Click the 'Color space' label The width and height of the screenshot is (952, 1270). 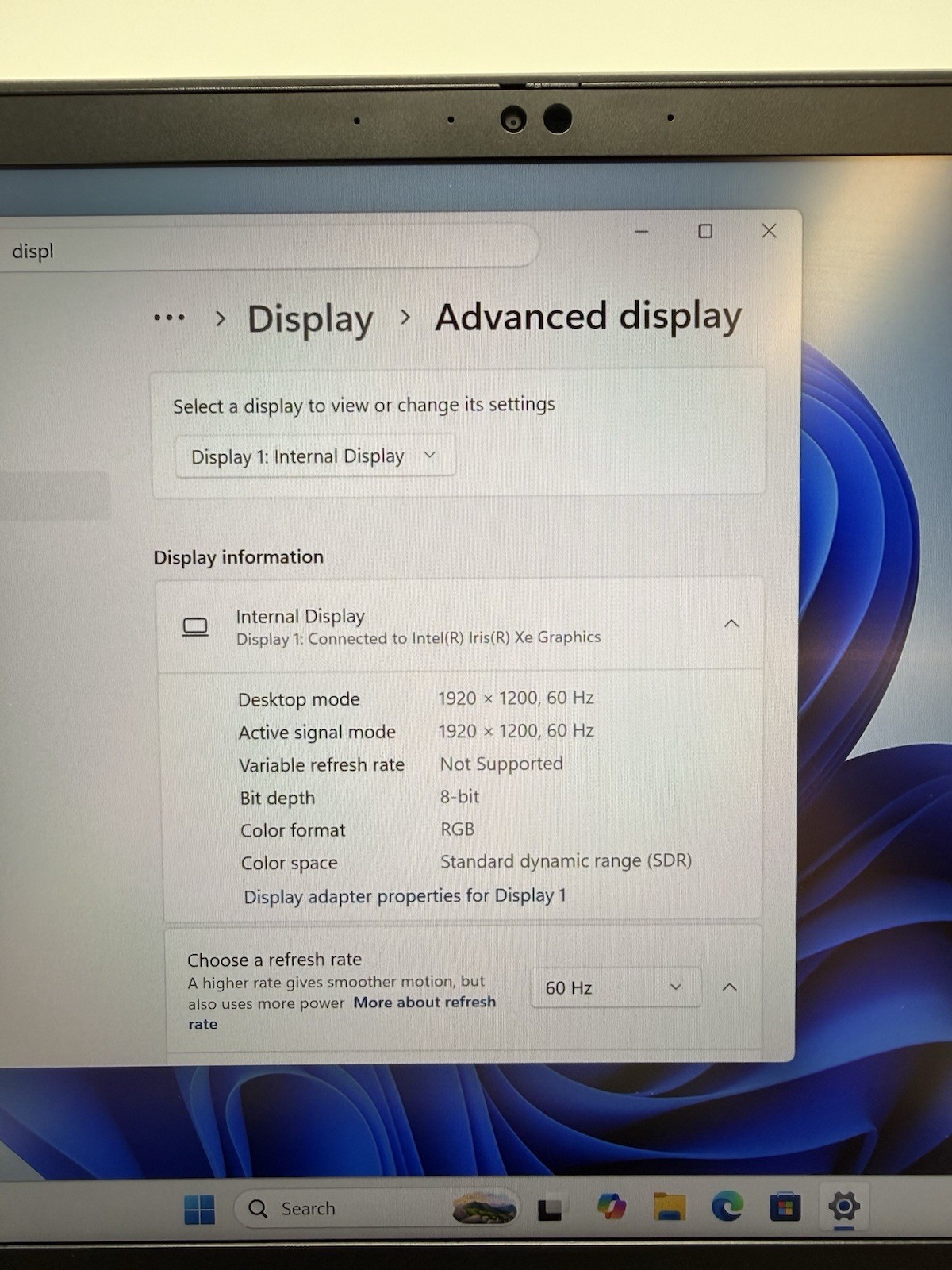coord(289,863)
